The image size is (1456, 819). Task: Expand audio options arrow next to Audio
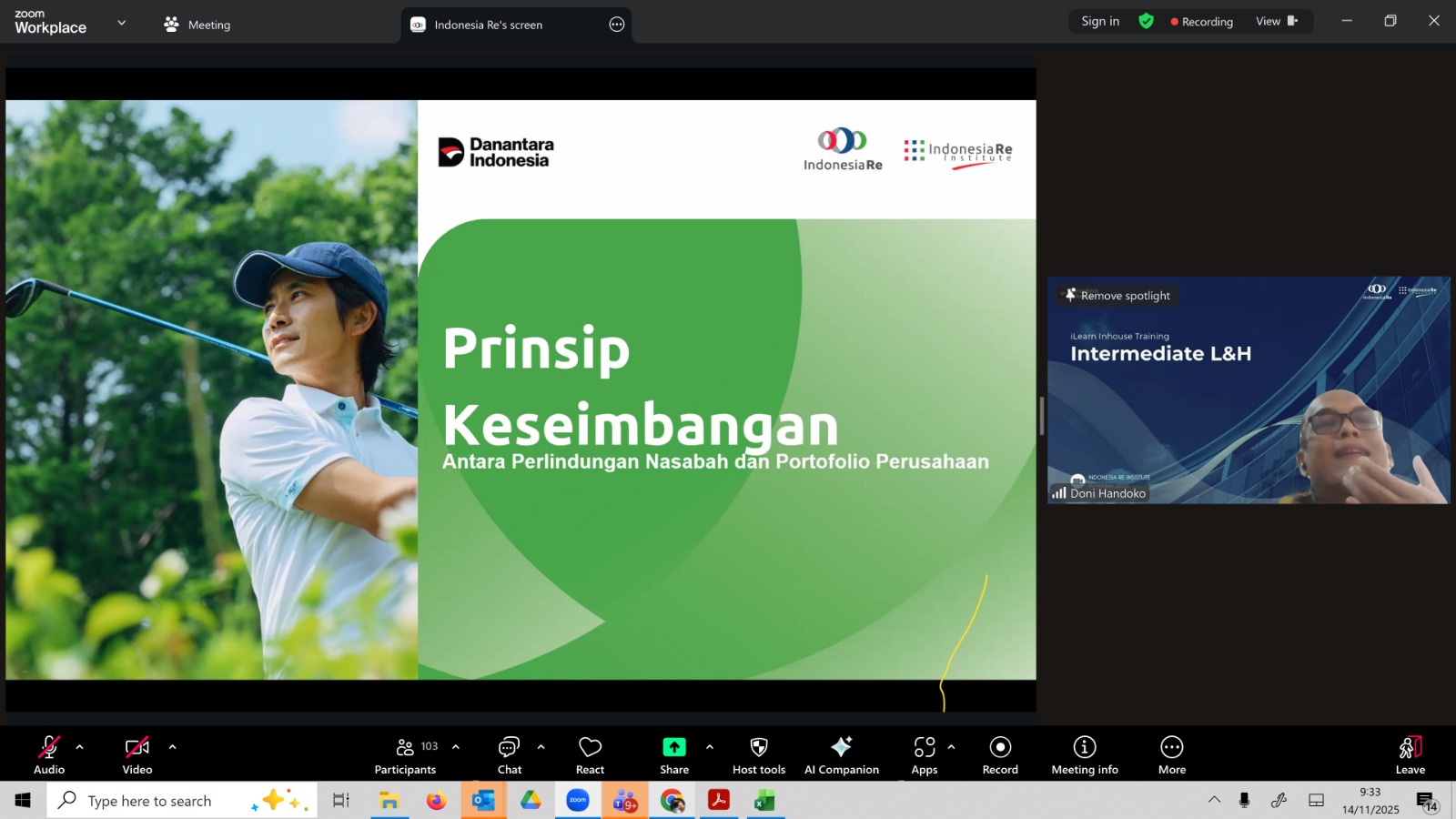coord(80,747)
